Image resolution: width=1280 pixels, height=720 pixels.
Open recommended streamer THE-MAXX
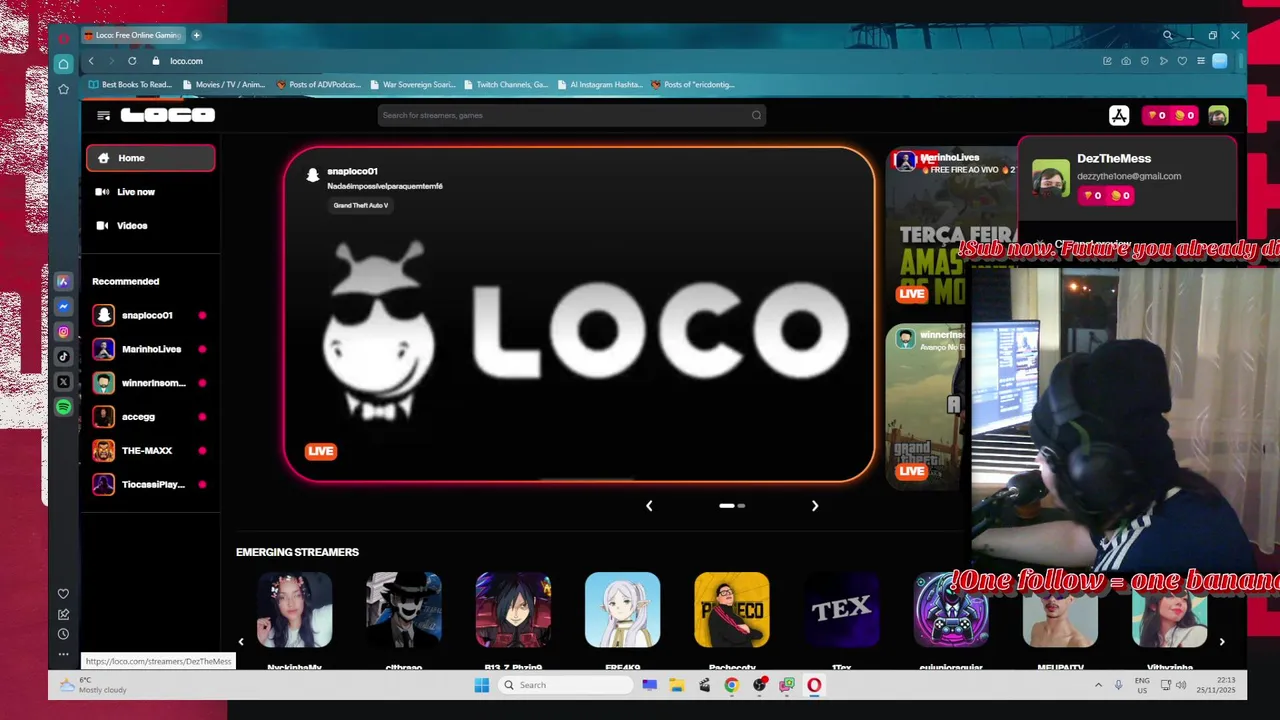click(150, 451)
